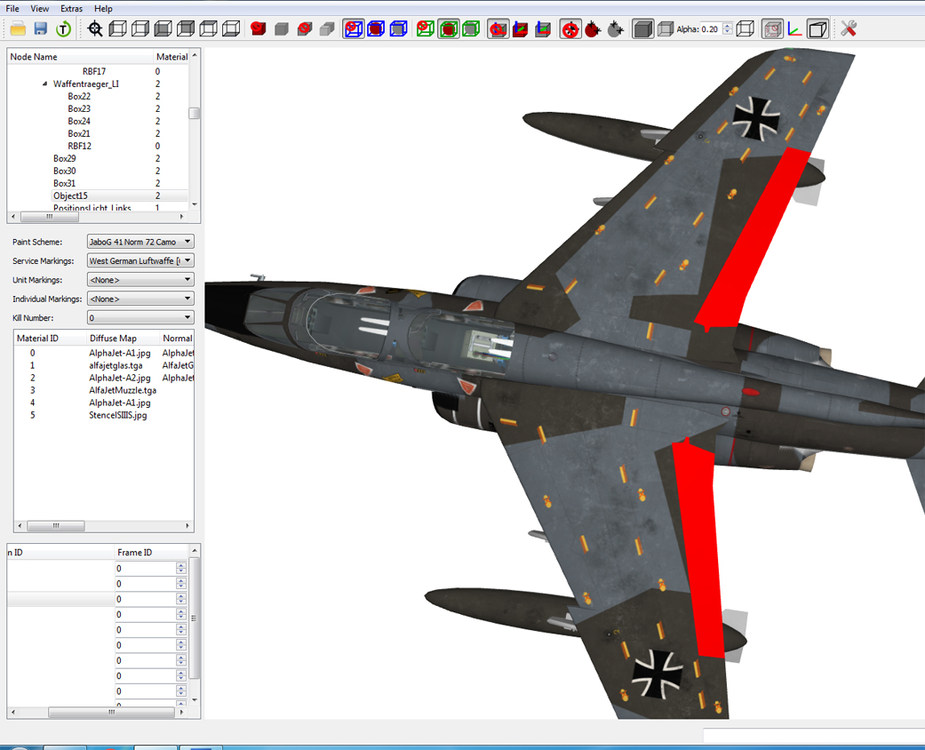The width and height of the screenshot is (925, 750).
Task: Collapse the Waffentraeger_LI tree node
Action: (45, 84)
